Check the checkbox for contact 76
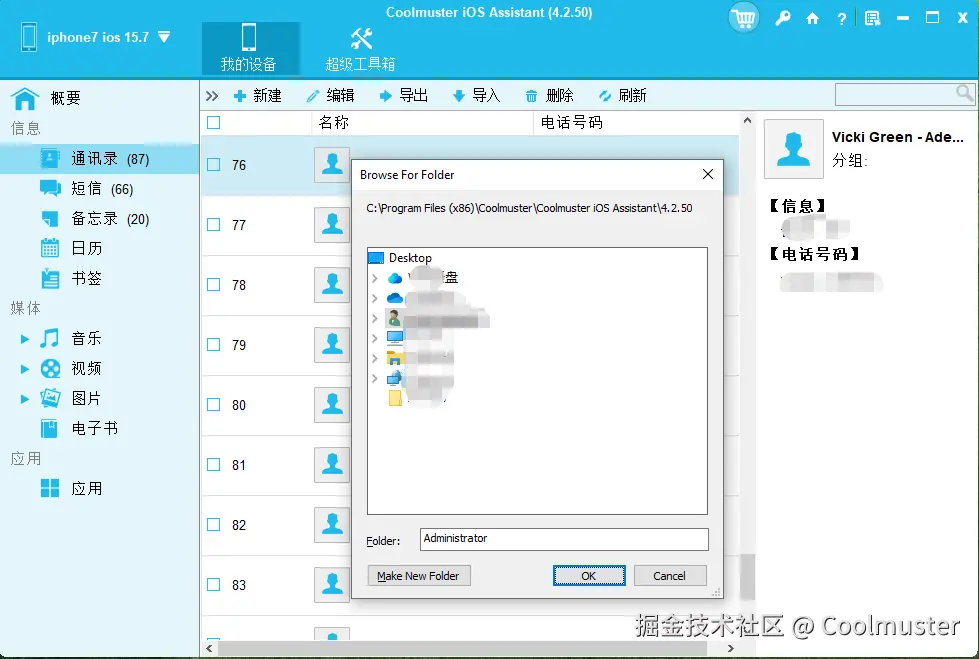Image resolution: width=979 pixels, height=659 pixels. 214,165
